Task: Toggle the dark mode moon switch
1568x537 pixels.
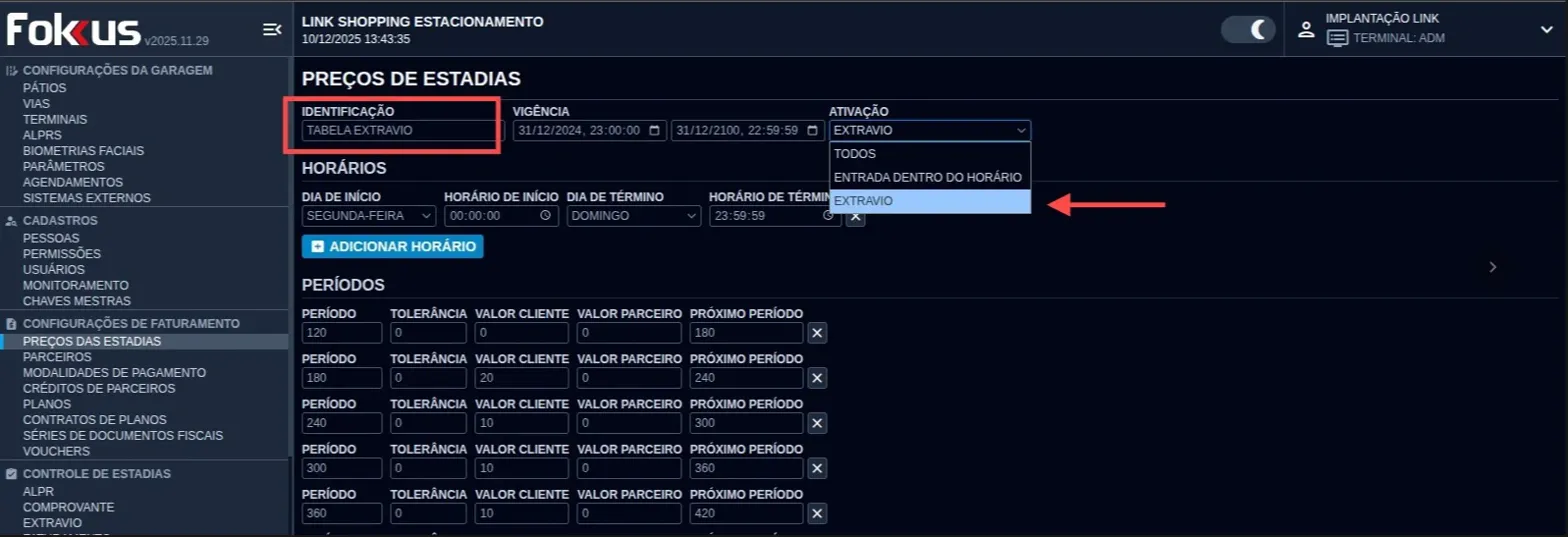Action: pos(1249,30)
